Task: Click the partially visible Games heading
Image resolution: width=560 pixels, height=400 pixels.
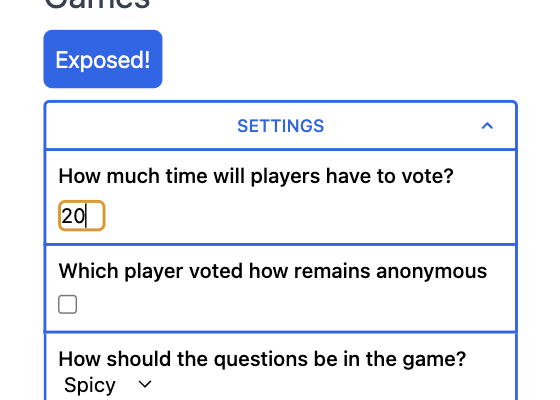Action: coord(97,4)
